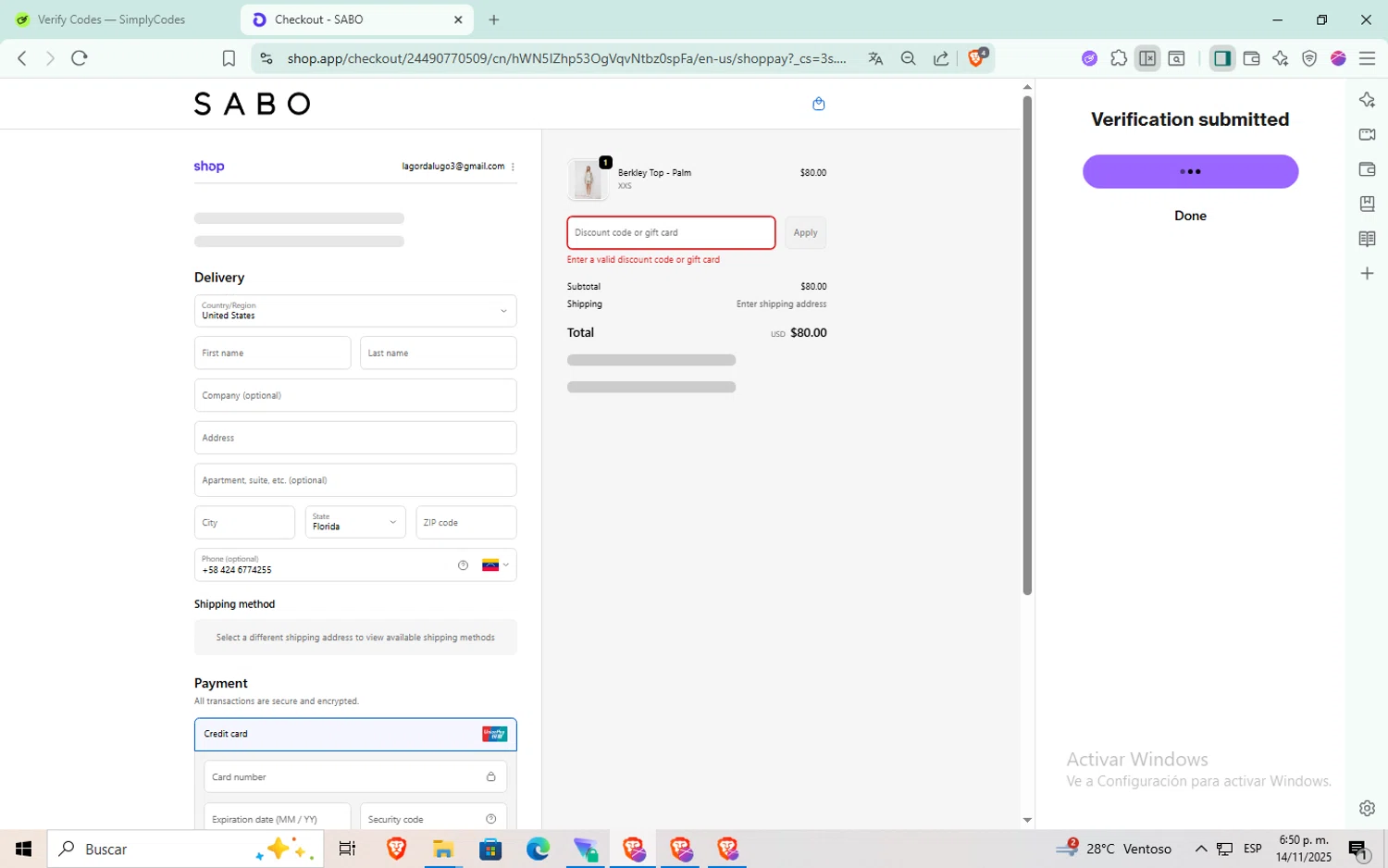Open bookmarks icon in sidebar strip
Image resolution: width=1388 pixels, height=868 pixels.
[1367, 204]
